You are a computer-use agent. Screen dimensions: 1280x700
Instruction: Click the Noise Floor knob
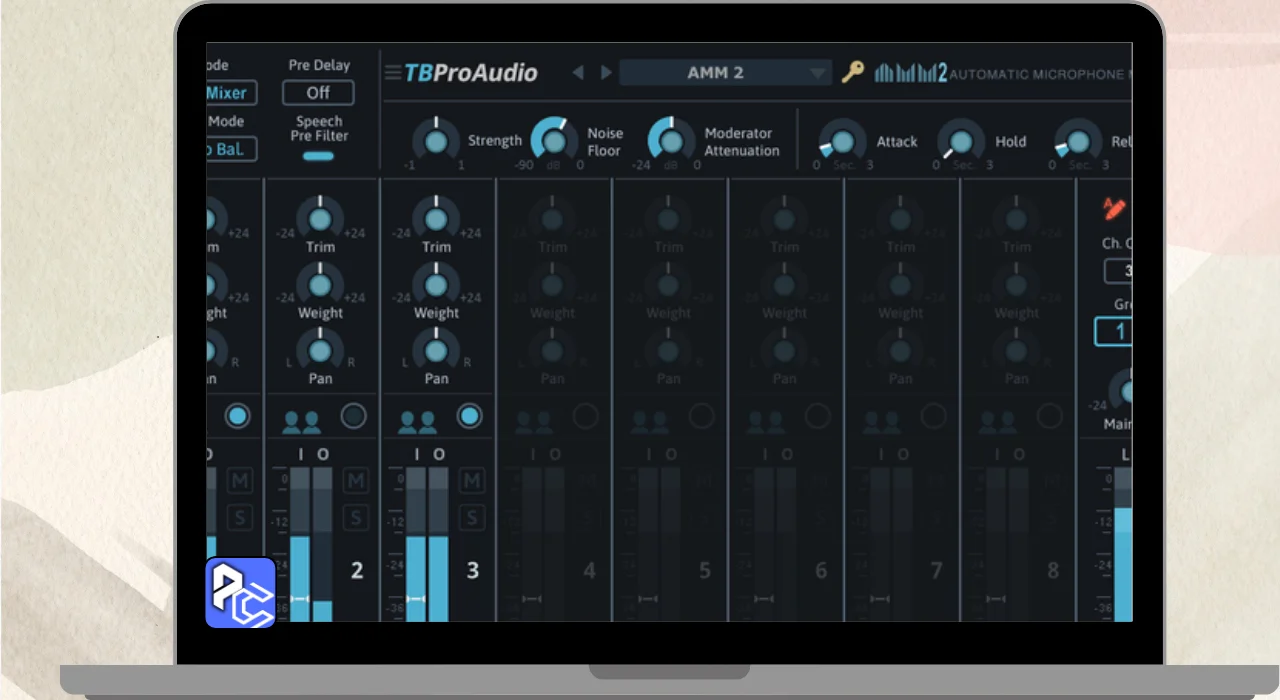coord(554,141)
